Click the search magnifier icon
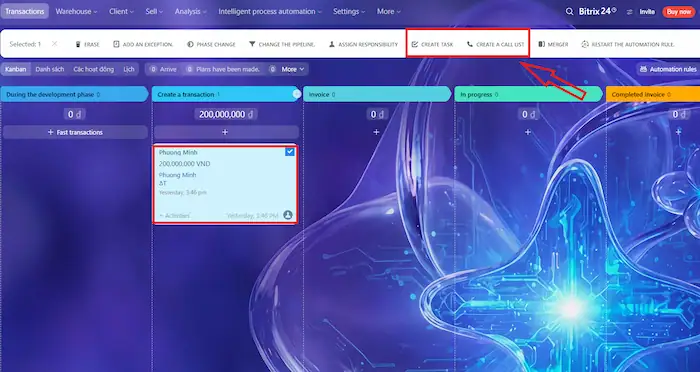700x372 pixels. (569, 12)
